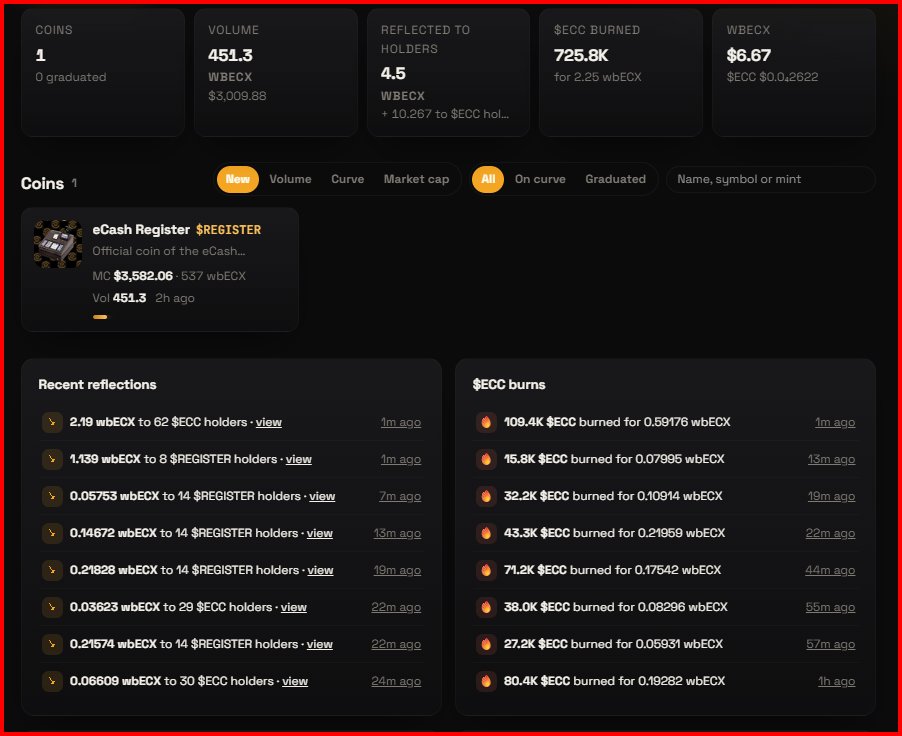Open the eCash Register coin title
902x736 pixels.
141,230
